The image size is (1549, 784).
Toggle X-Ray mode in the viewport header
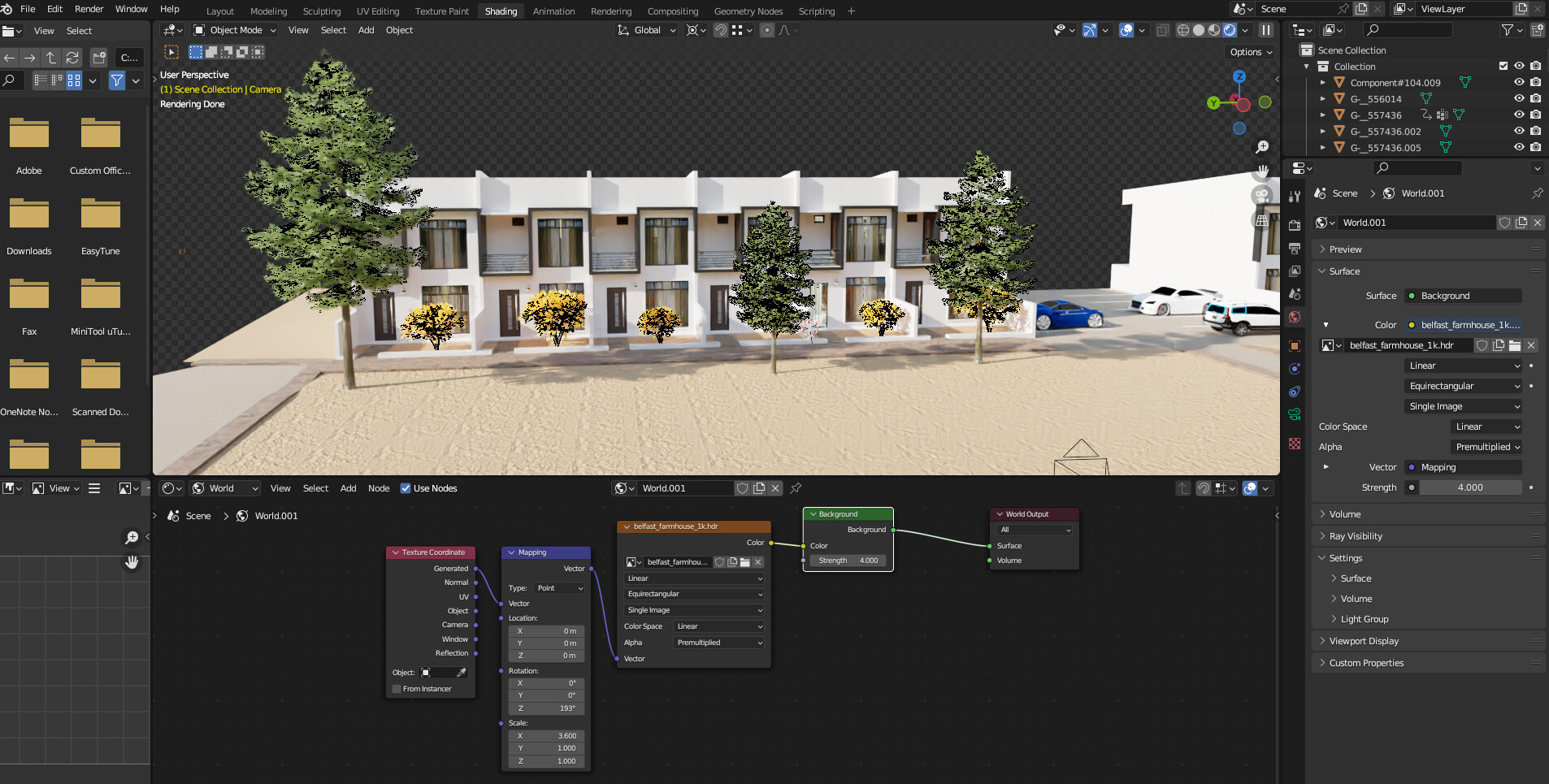click(x=1162, y=30)
